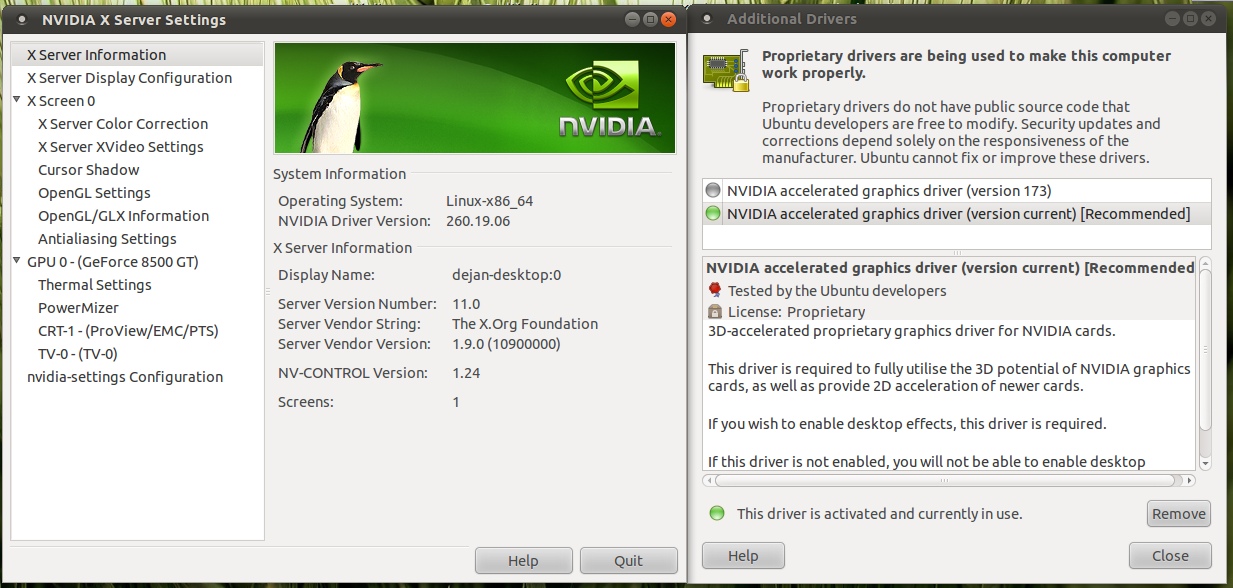The image size is (1233, 588).
Task: Click Close button in Additional Drivers window
Action: [x=1170, y=556]
